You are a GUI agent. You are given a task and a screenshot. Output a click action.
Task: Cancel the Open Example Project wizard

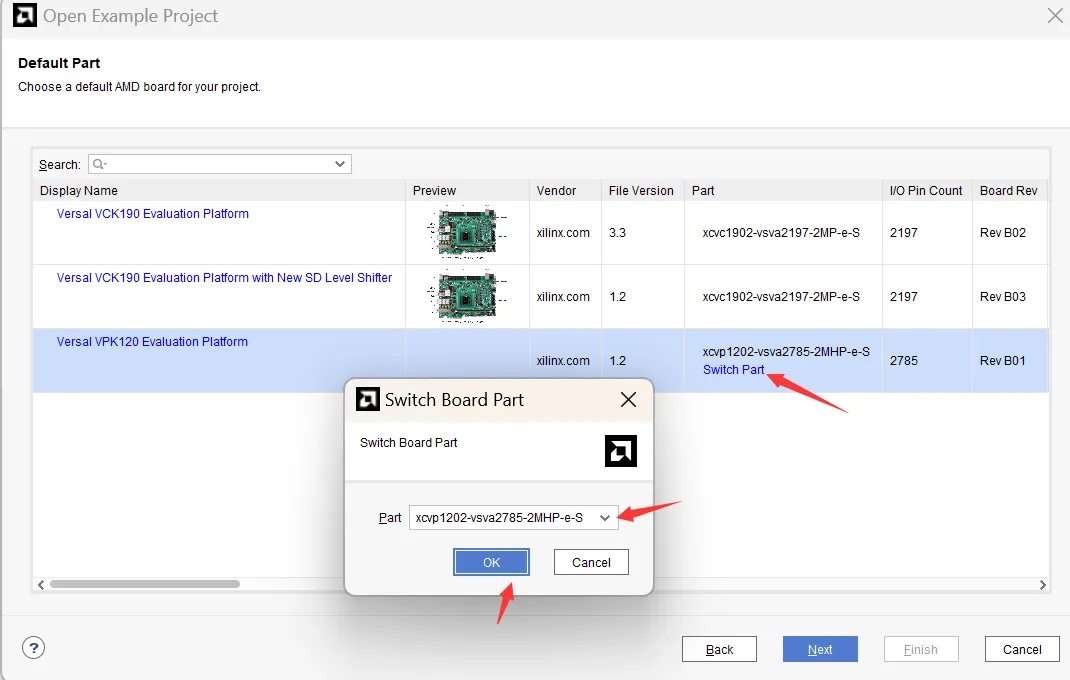1021,649
